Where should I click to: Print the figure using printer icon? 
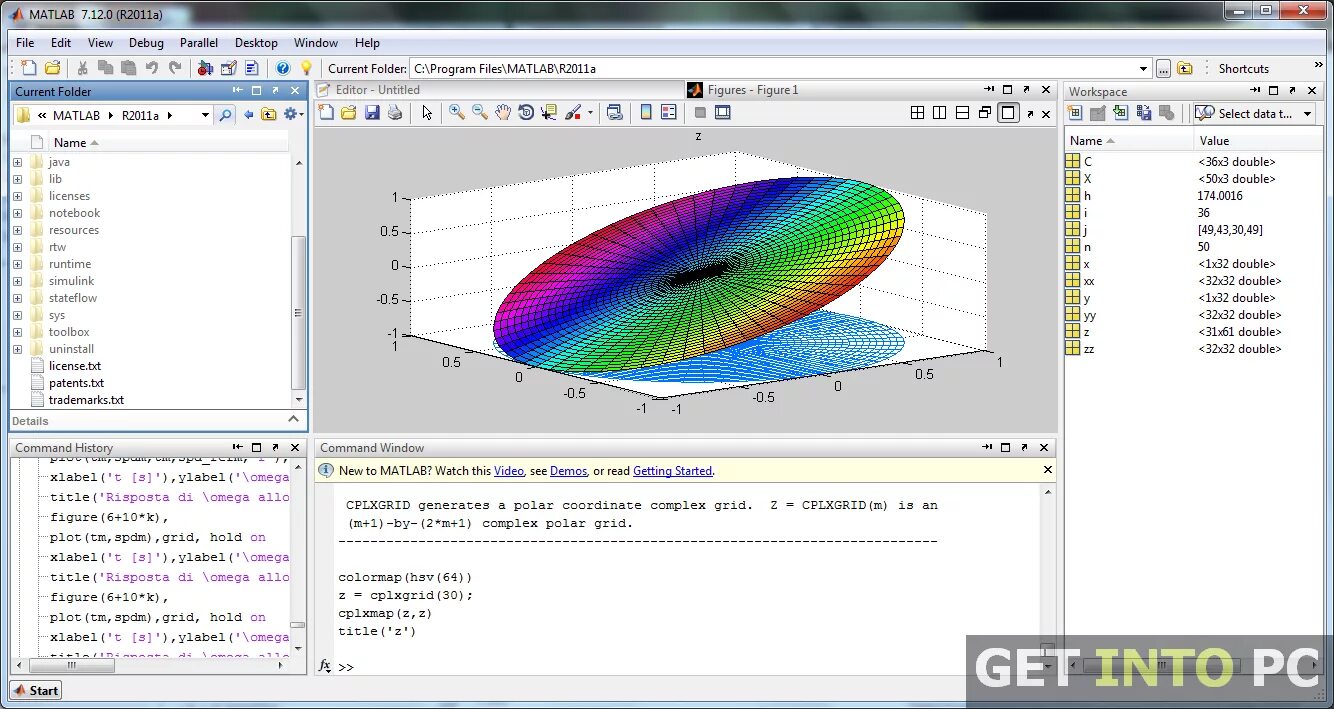point(395,112)
